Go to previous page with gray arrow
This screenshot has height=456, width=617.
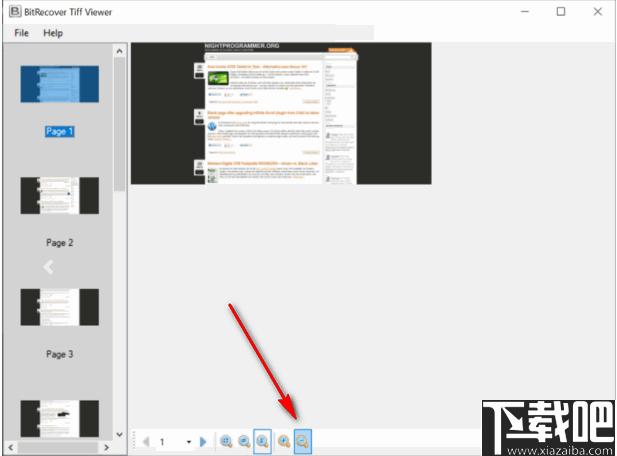click(146, 442)
